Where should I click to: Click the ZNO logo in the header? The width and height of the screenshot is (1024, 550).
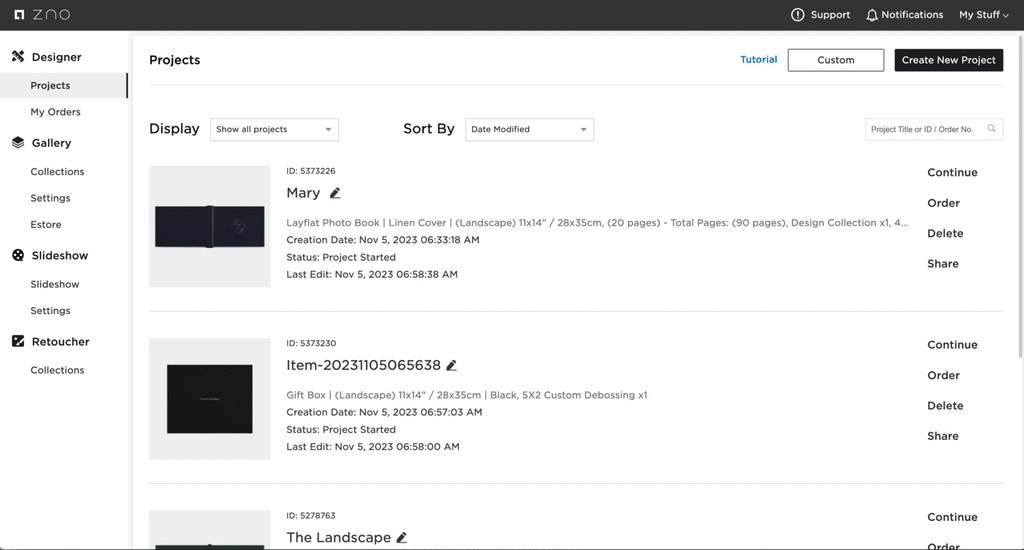click(42, 14)
